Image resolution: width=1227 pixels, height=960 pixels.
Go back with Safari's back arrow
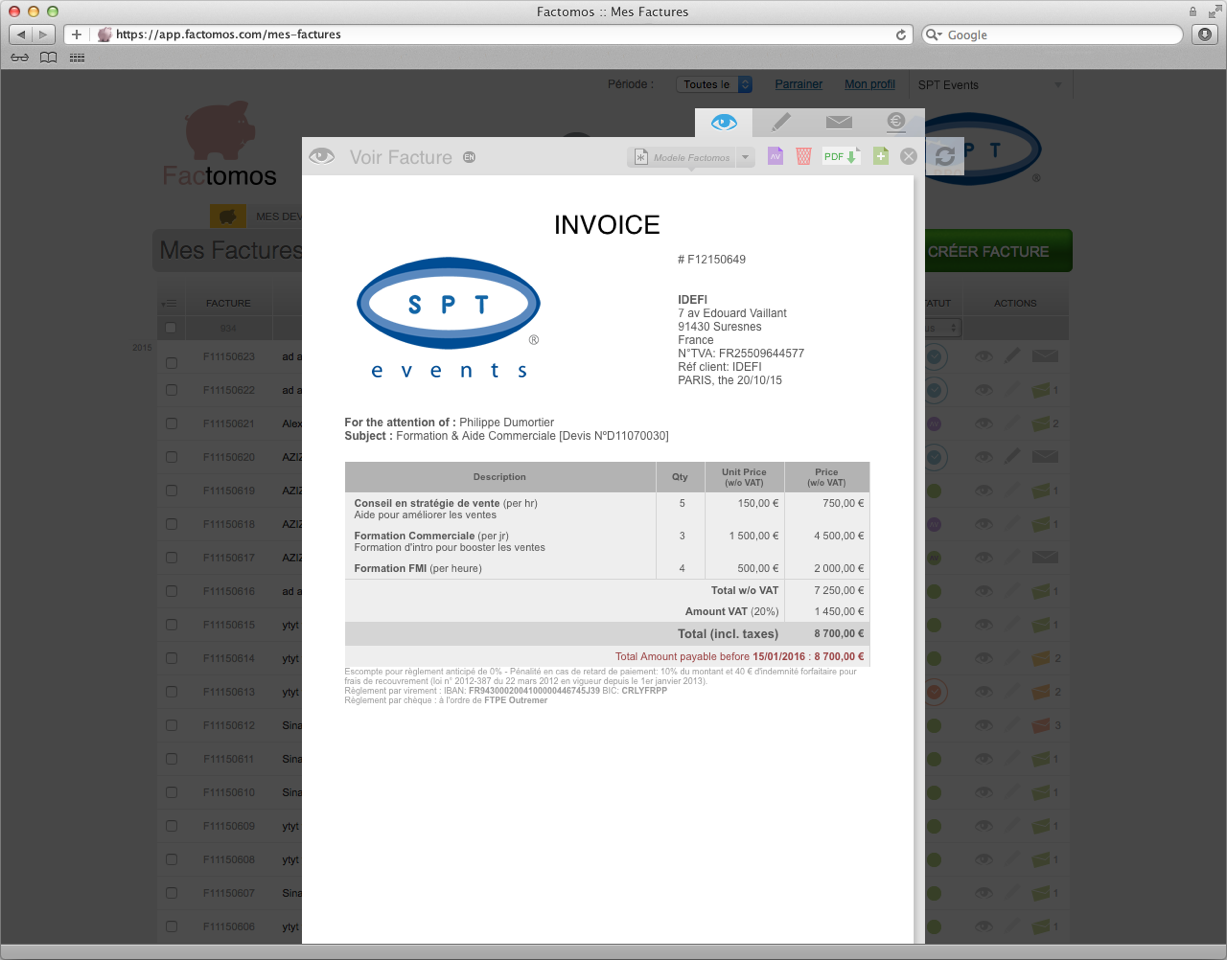[21, 34]
